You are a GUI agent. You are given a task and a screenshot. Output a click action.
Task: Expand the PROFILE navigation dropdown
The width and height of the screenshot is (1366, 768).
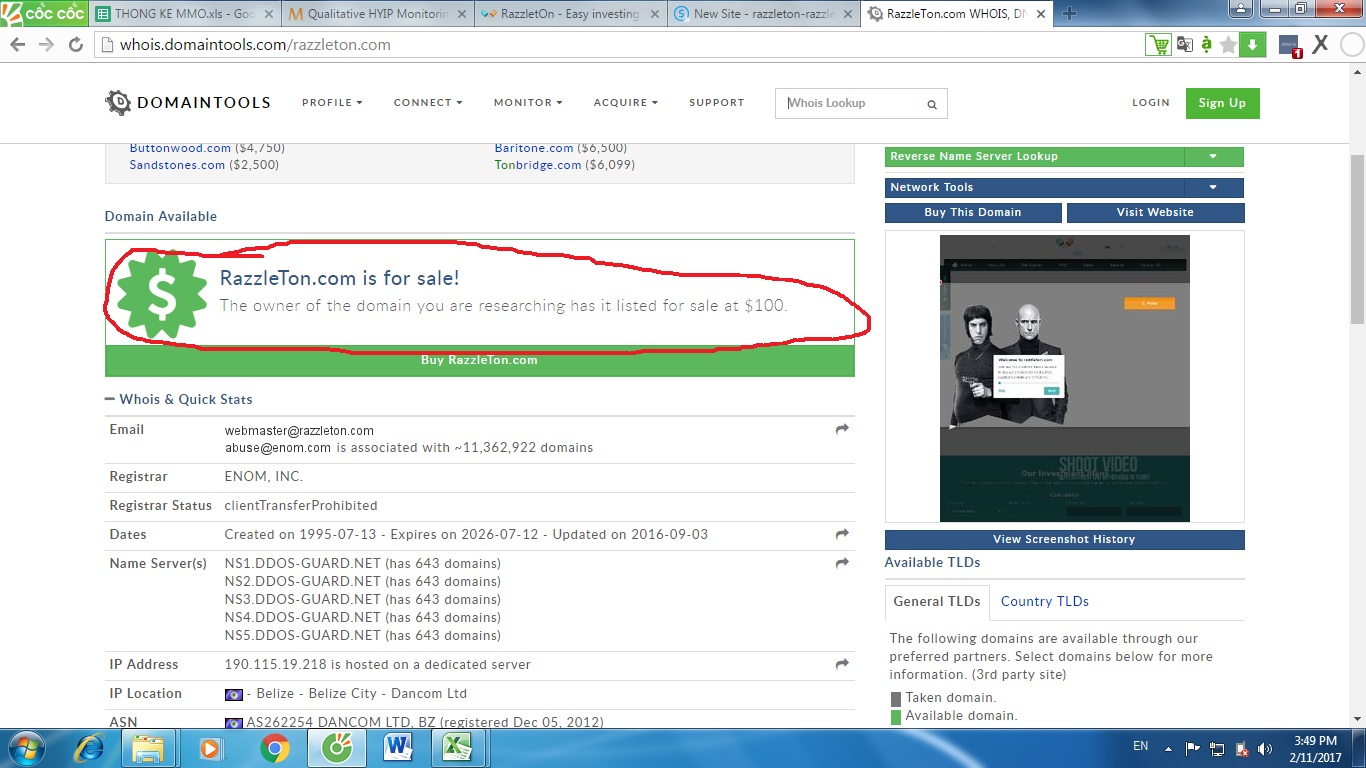click(332, 103)
